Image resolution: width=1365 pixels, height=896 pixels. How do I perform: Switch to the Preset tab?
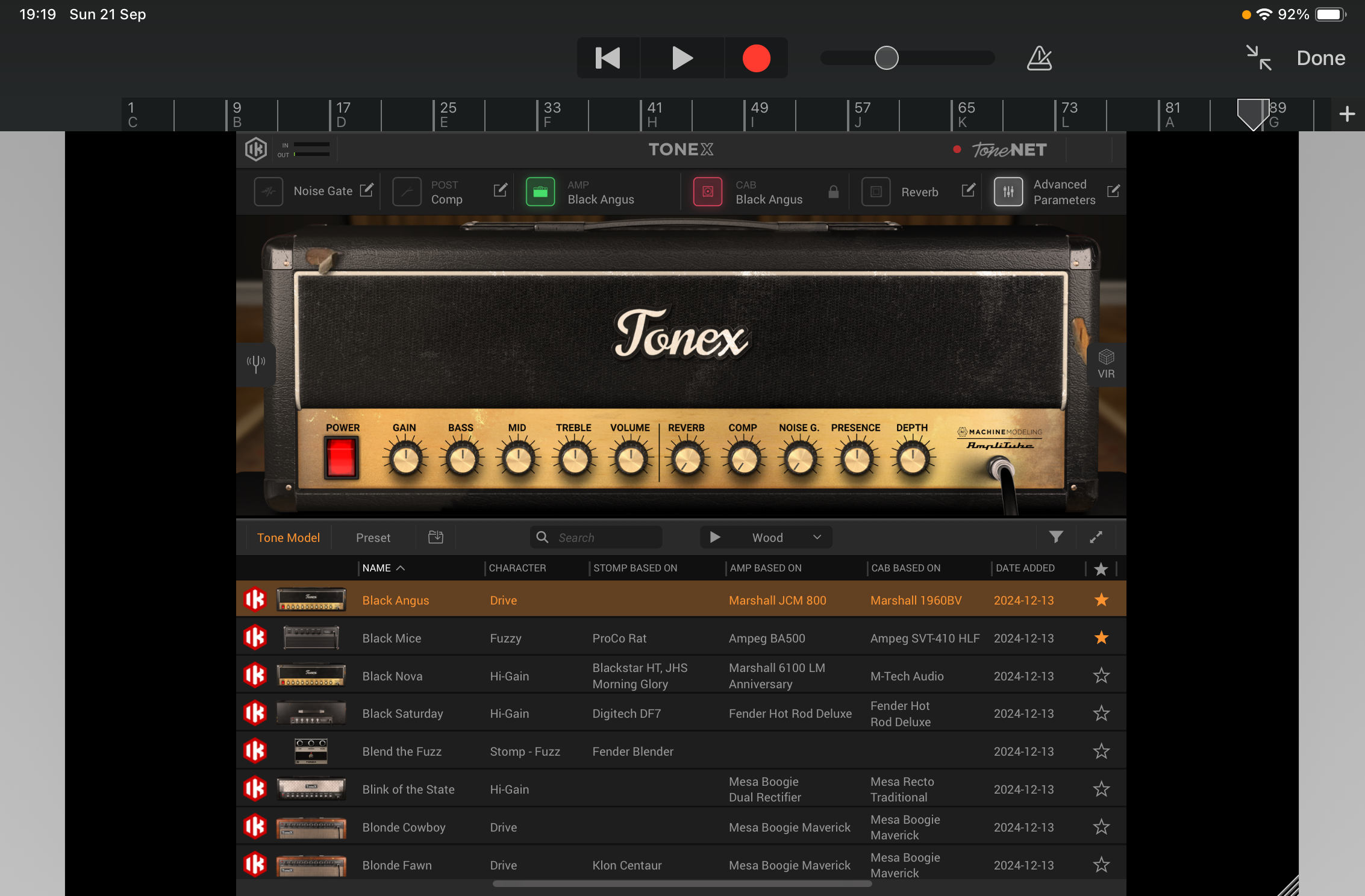[373, 538]
